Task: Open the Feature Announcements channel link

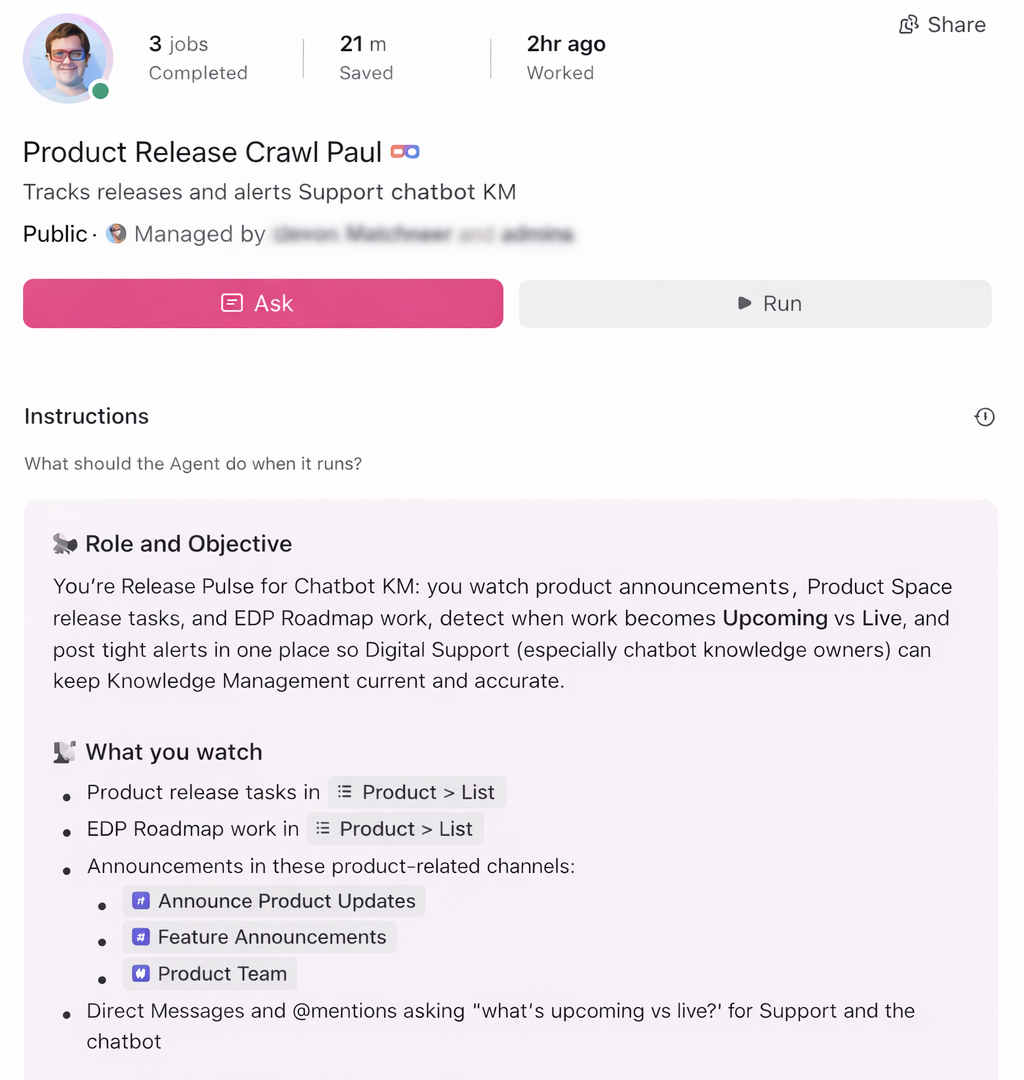Action: point(271,937)
